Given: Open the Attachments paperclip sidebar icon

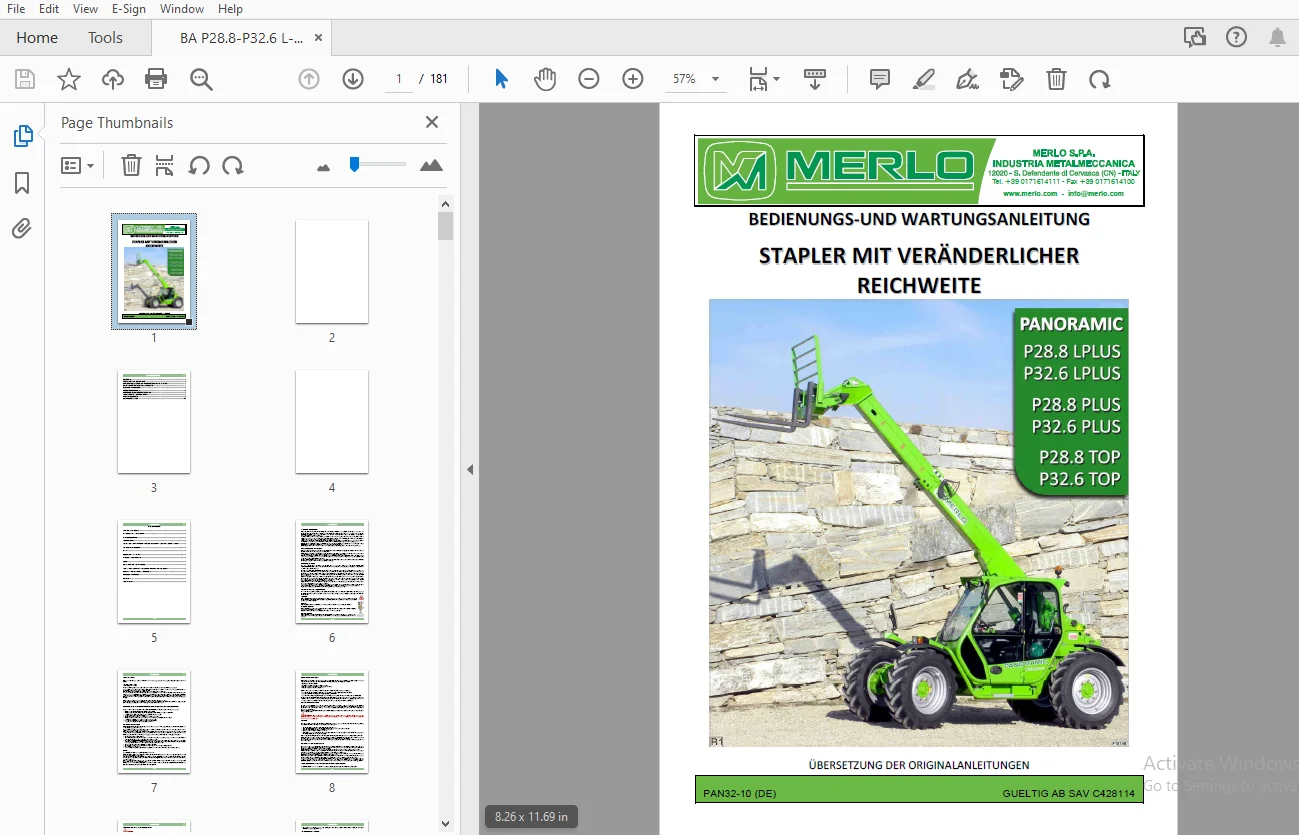Looking at the screenshot, I should point(22,229).
